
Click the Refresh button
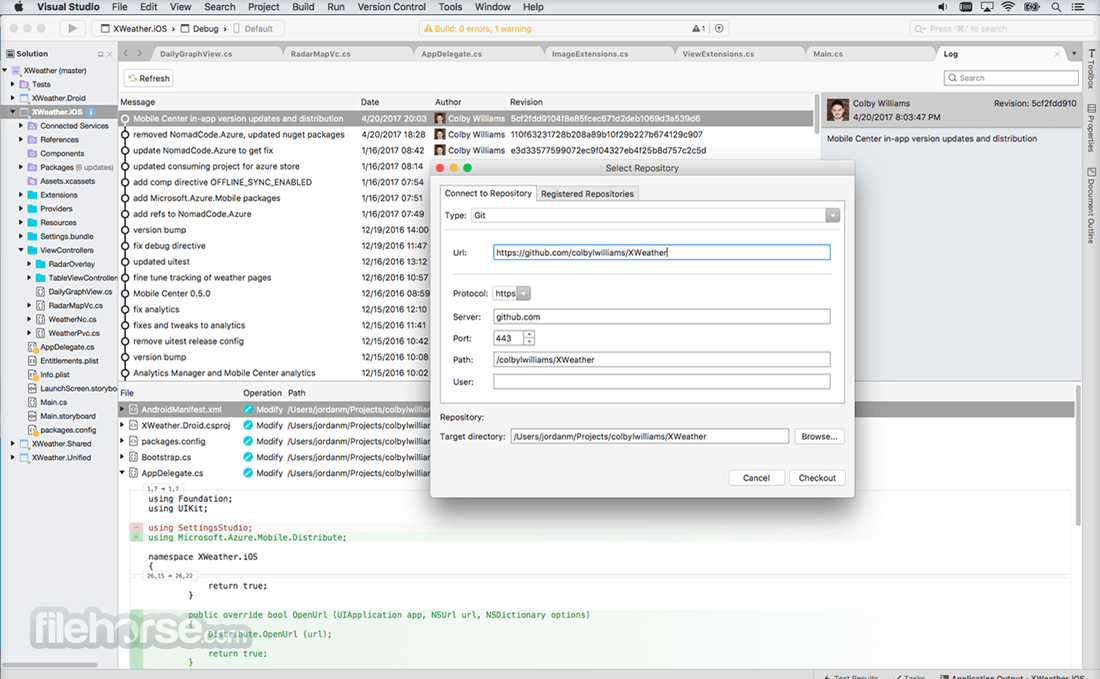[x=149, y=79]
